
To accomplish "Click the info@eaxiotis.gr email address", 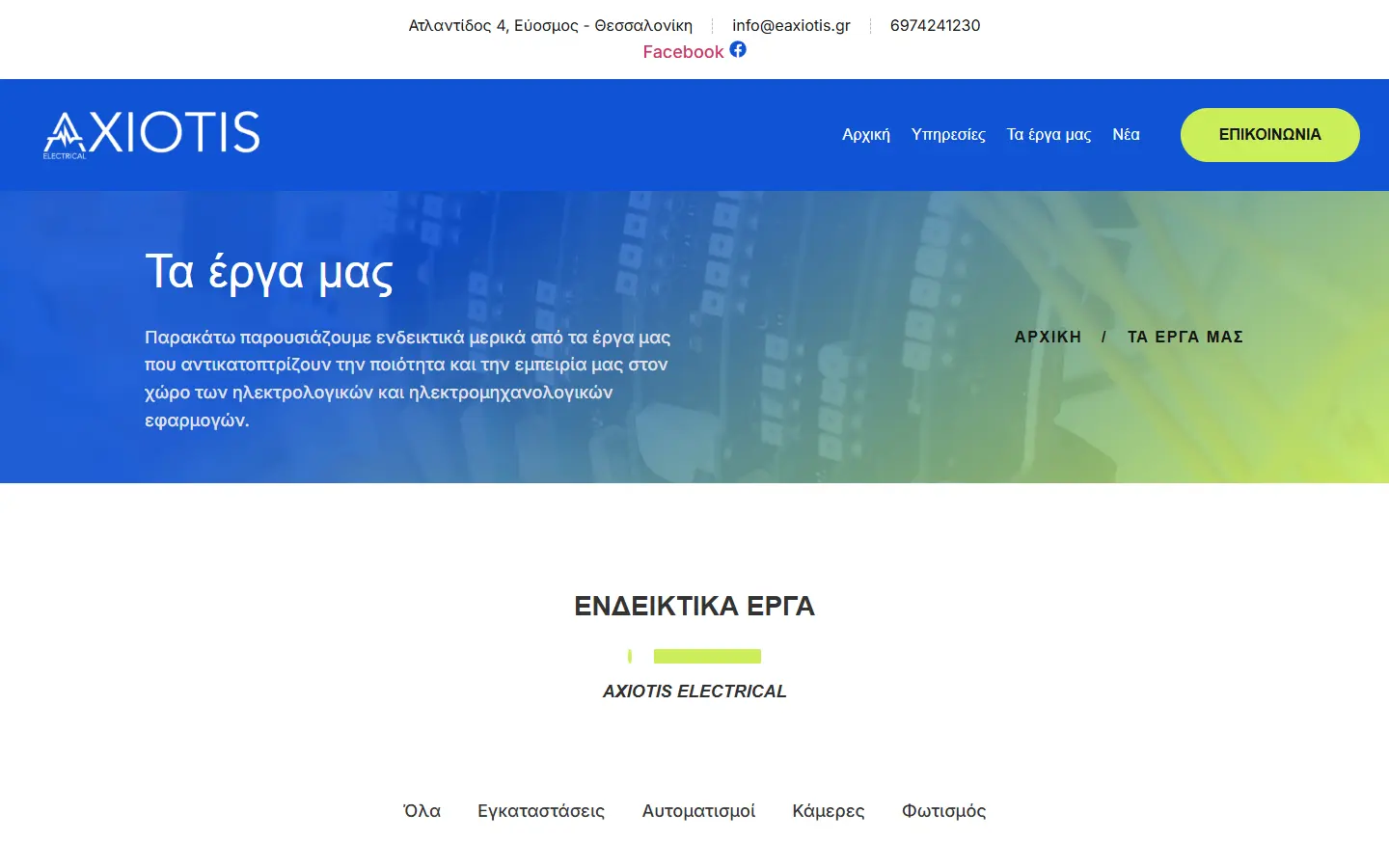I will coord(791,26).
